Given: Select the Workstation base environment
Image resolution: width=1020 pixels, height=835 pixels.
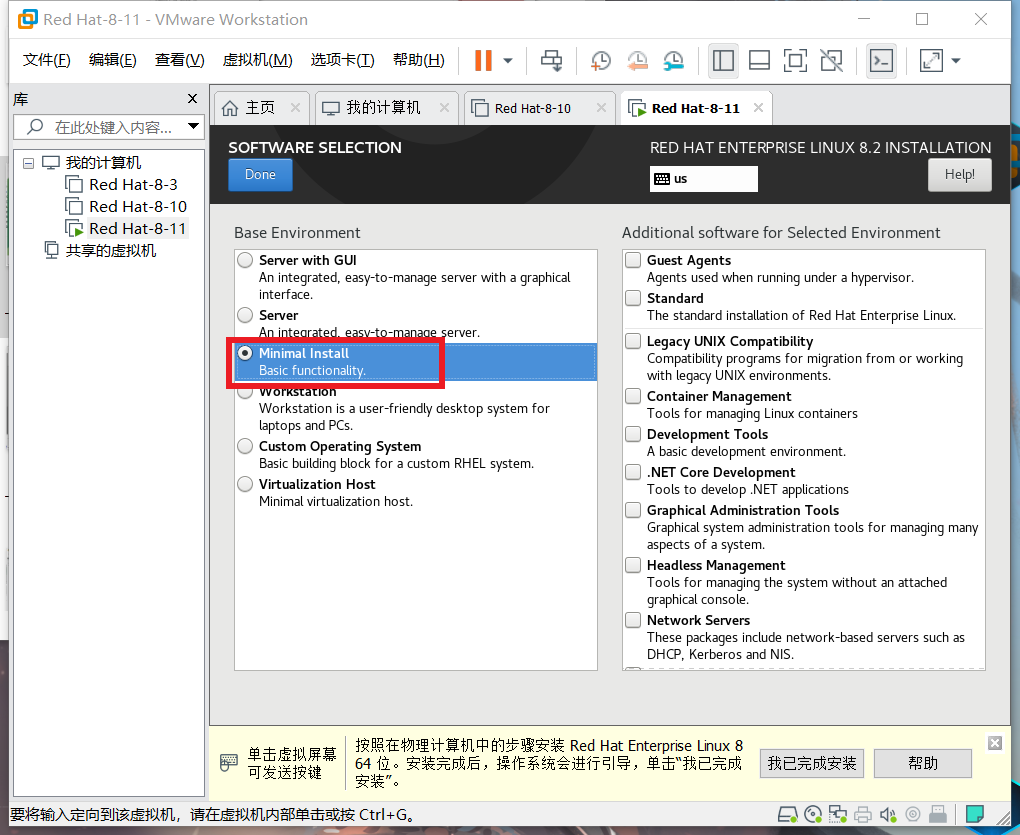Looking at the screenshot, I should pos(245,392).
